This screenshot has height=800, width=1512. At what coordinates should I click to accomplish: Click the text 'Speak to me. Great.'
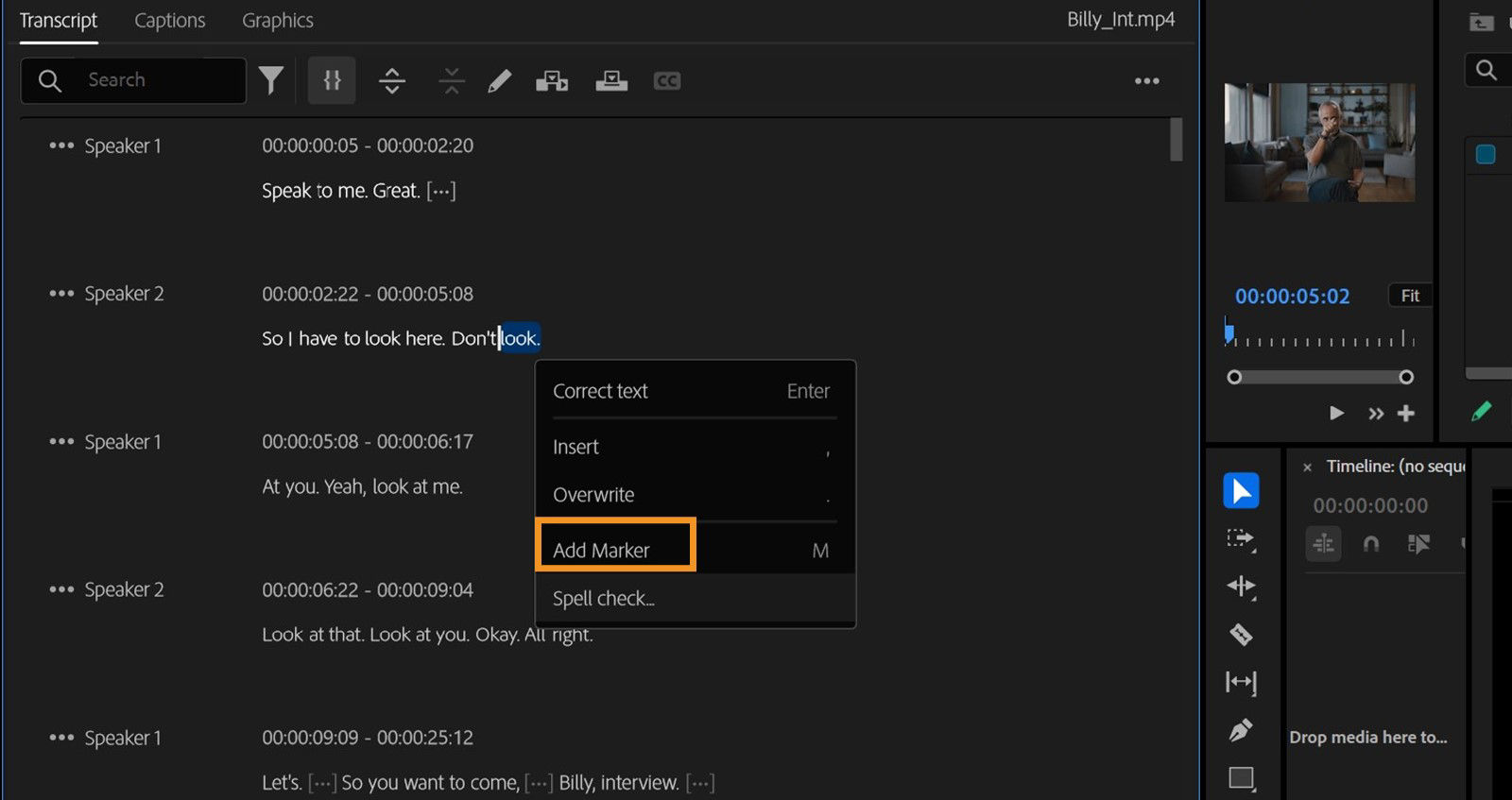[341, 191]
